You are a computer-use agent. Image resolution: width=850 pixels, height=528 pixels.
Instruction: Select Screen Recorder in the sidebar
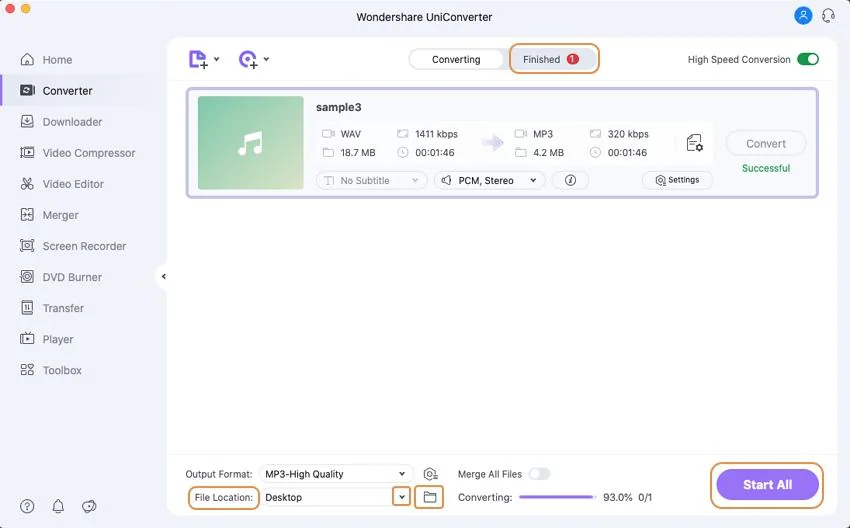[x=84, y=246]
